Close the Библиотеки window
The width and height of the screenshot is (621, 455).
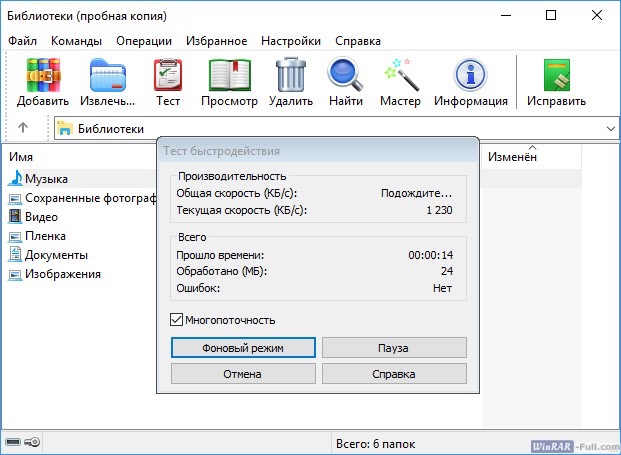pos(597,15)
